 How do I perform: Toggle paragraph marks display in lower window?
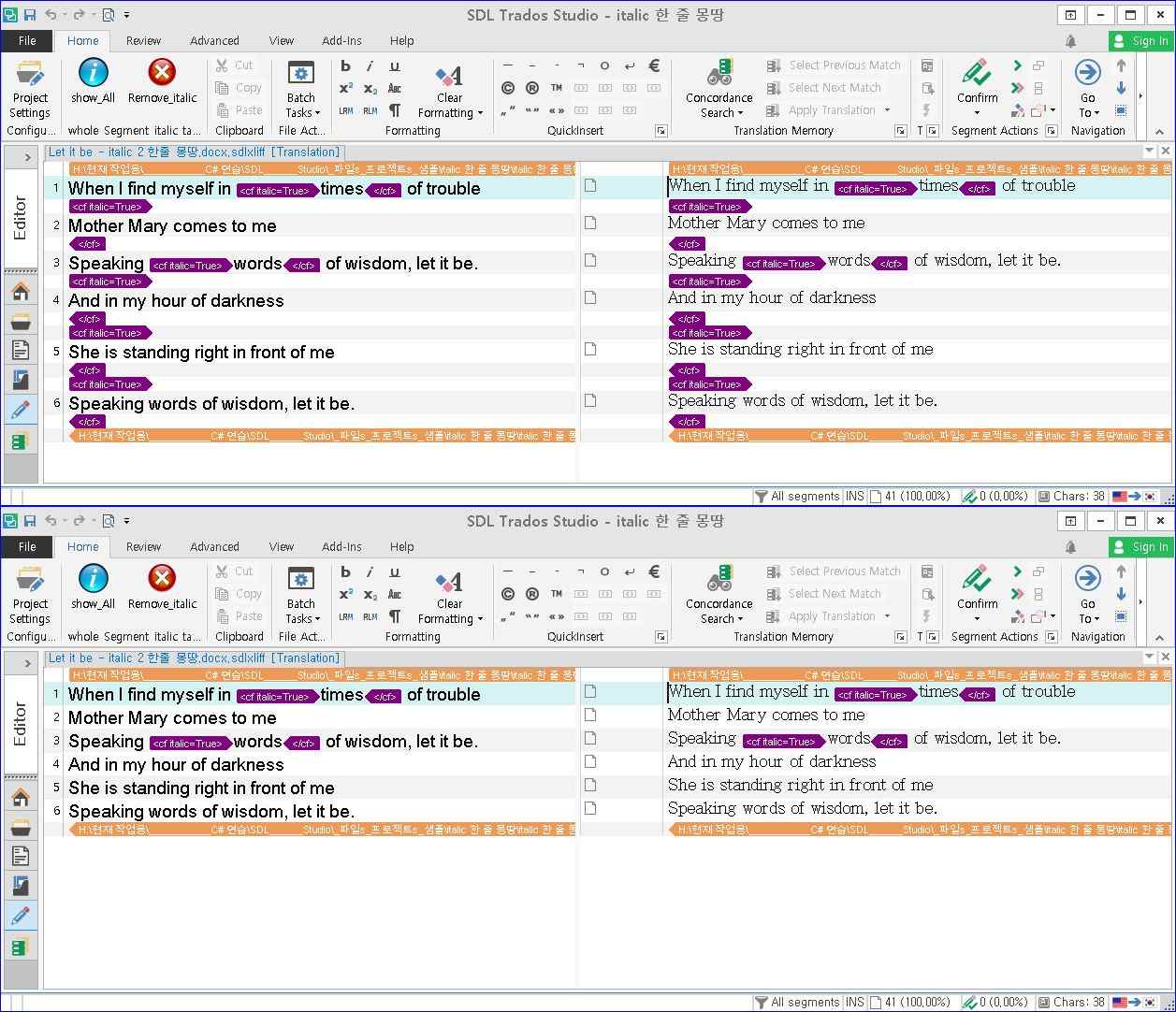[x=395, y=616]
